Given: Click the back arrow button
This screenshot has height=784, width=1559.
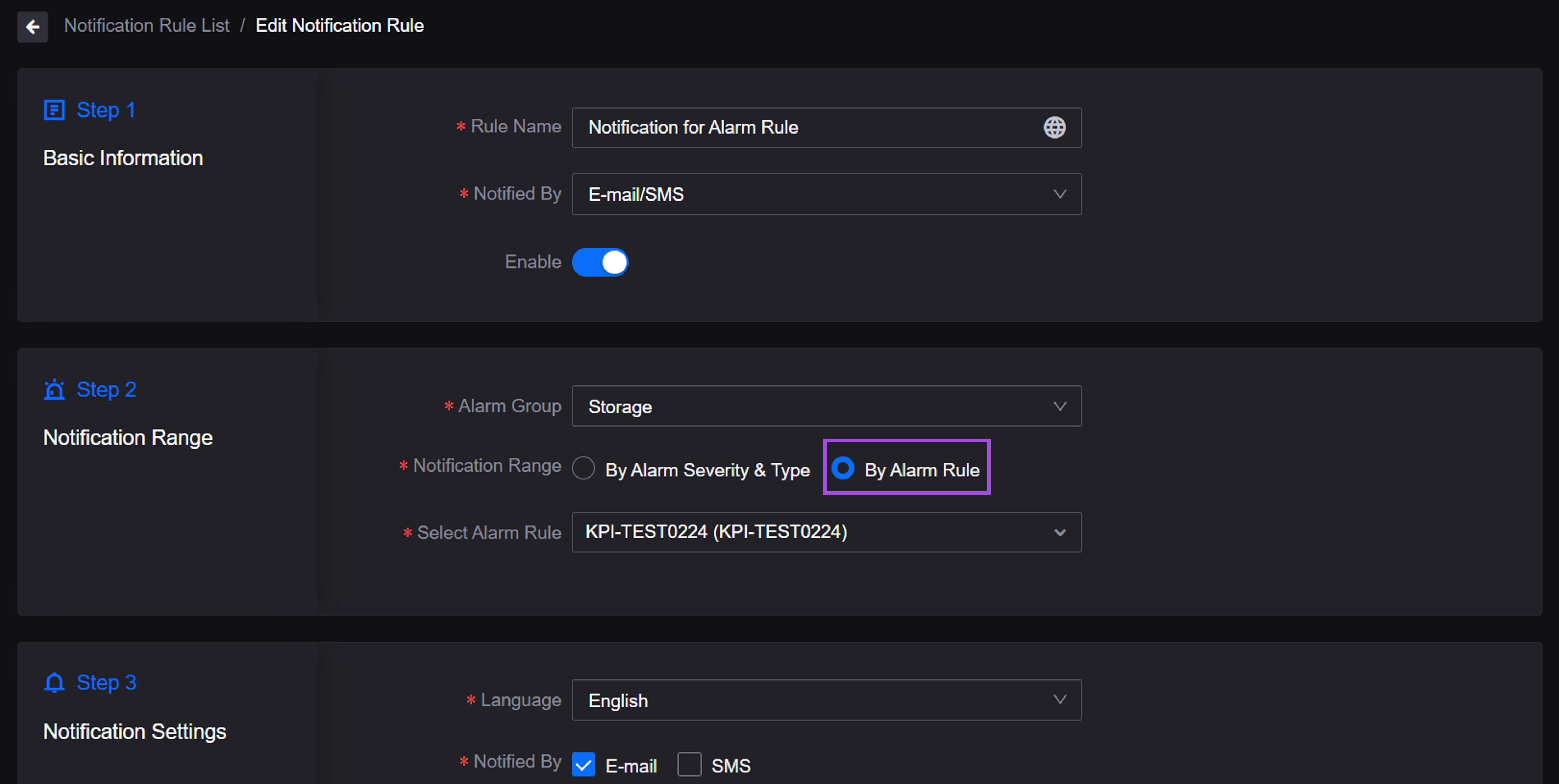Looking at the screenshot, I should coord(33,27).
